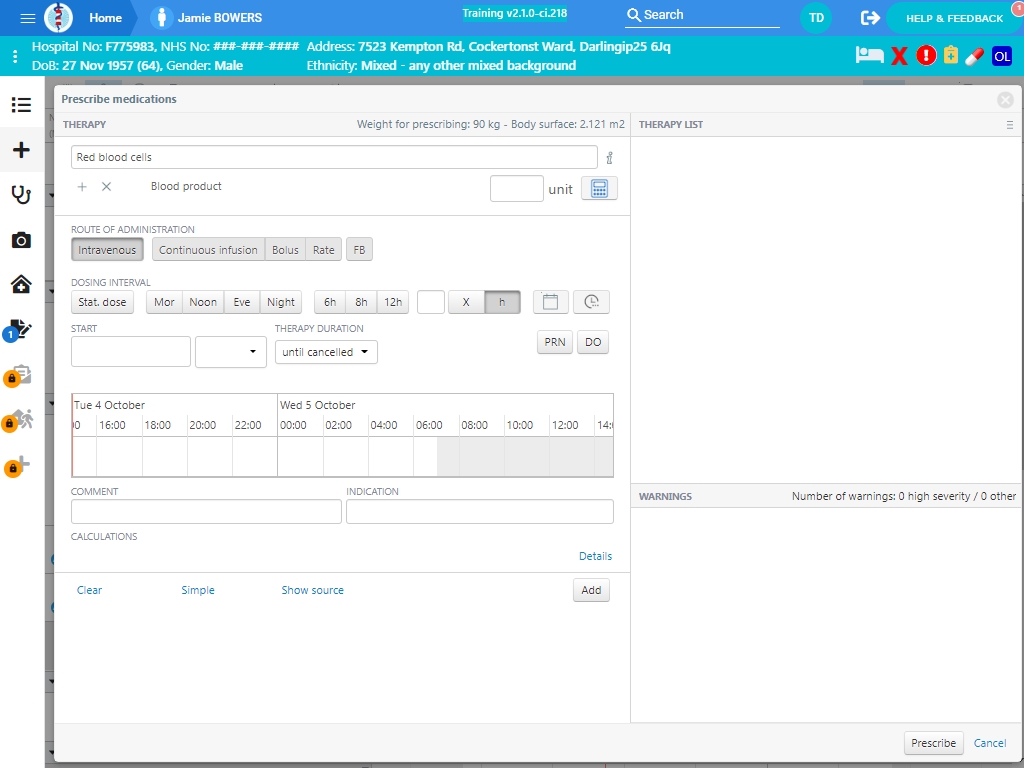
Task: Click the unit dose input field
Action: (517, 189)
